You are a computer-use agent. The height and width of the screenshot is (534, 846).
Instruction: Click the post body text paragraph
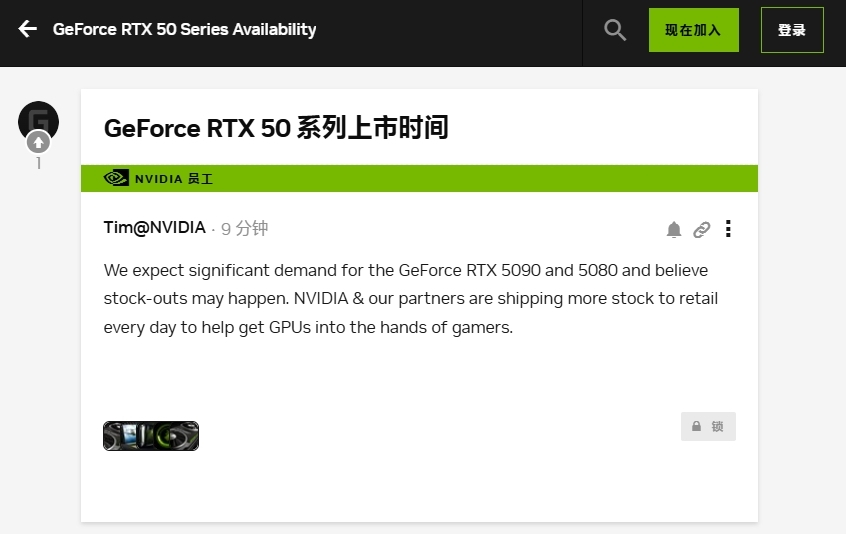tap(410, 298)
